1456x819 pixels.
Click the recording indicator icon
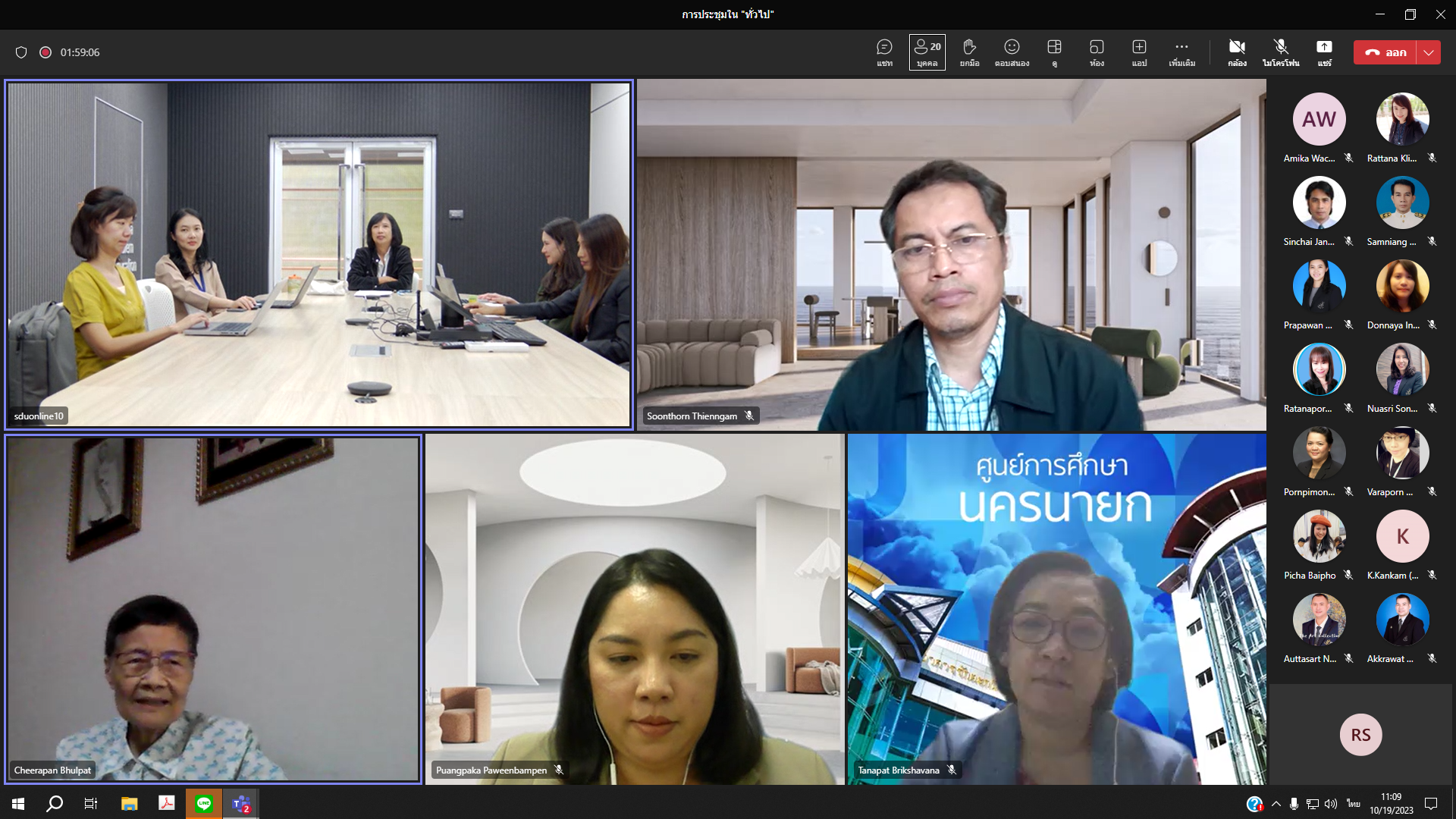pyautogui.click(x=45, y=52)
